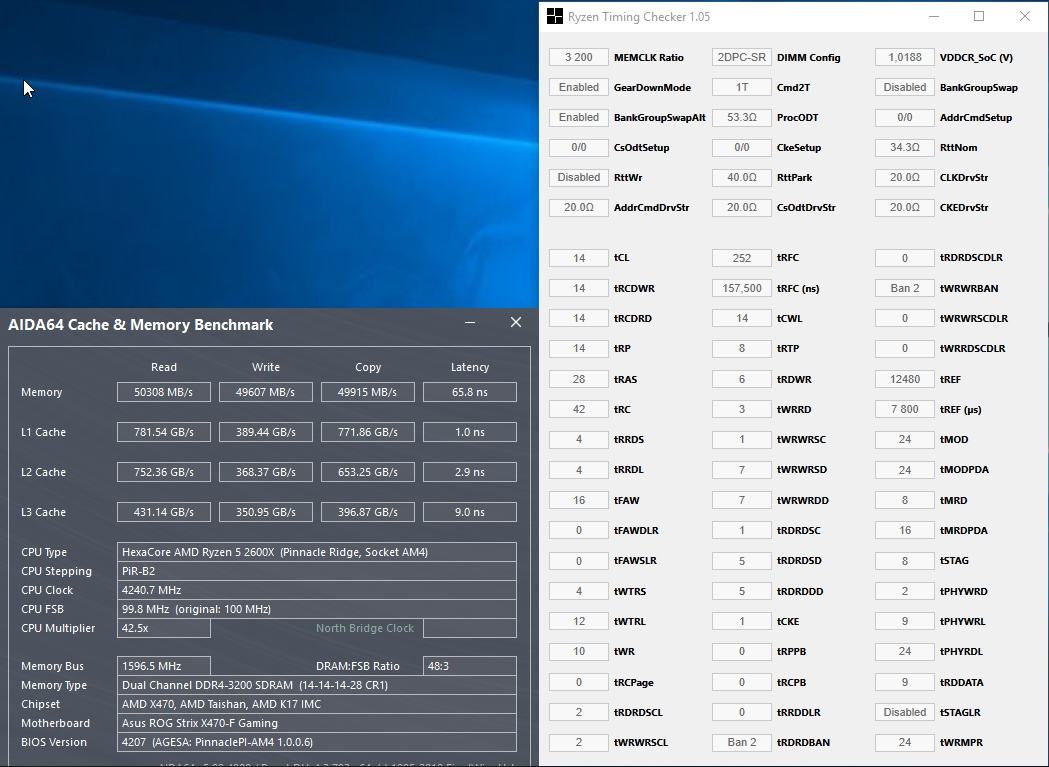Click the Memory Bus 1596.5 MHz field
The image size is (1049, 767).
[164, 667]
